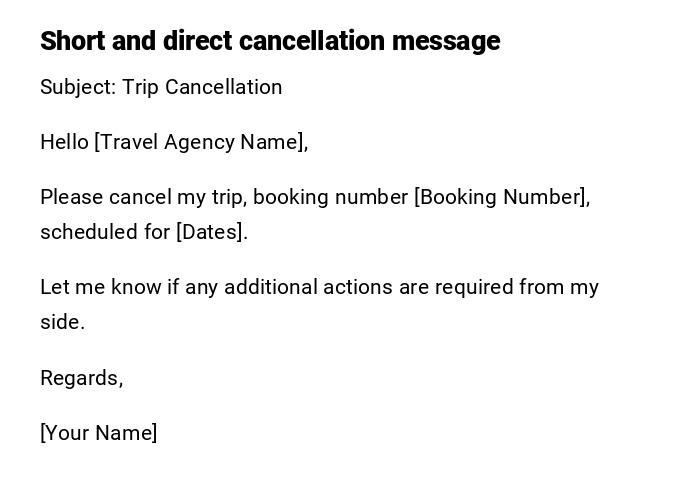Click the "Subject:" label
Viewport: 700px width, 495px height.
tap(78, 87)
